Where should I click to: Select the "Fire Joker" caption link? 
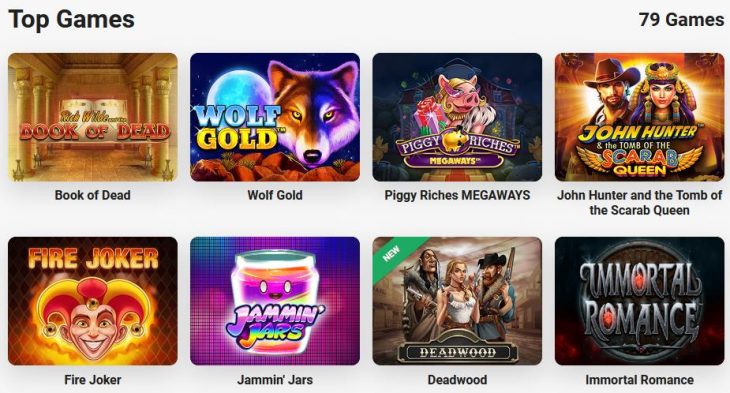pos(93,379)
